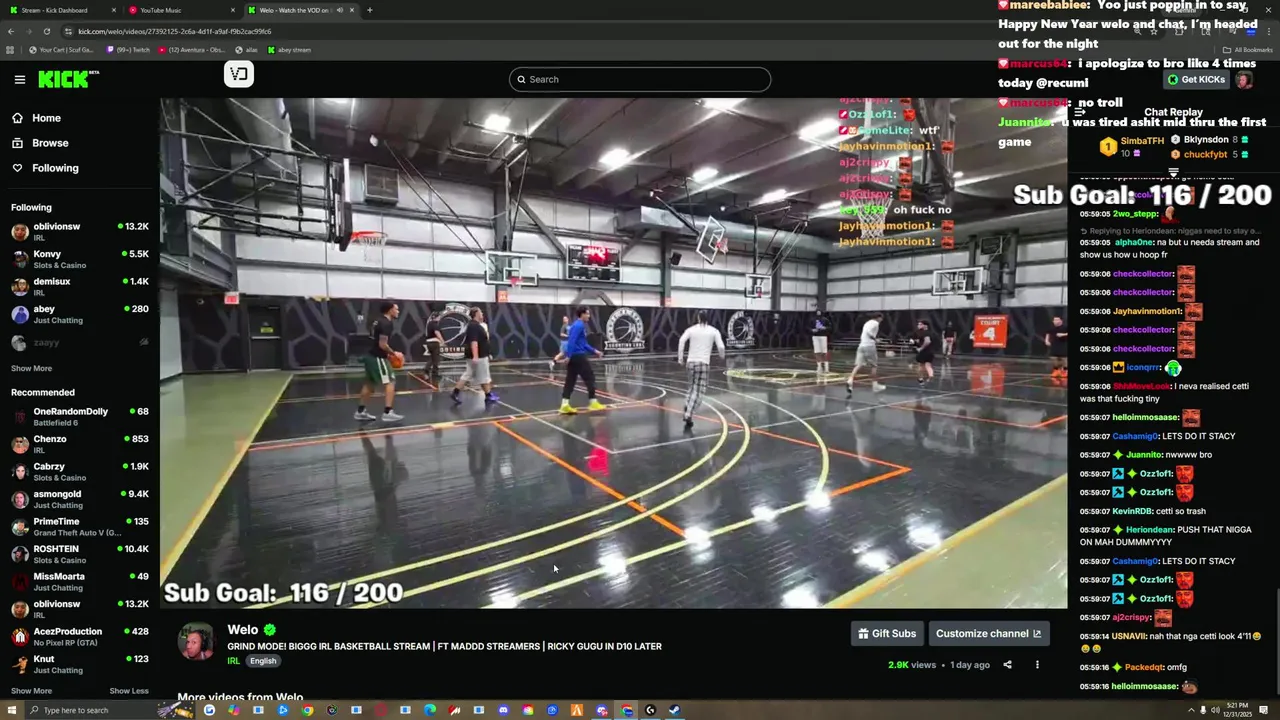Open OneRandomDolly recommended channel
The image size is (1280, 720).
click(80, 416)
